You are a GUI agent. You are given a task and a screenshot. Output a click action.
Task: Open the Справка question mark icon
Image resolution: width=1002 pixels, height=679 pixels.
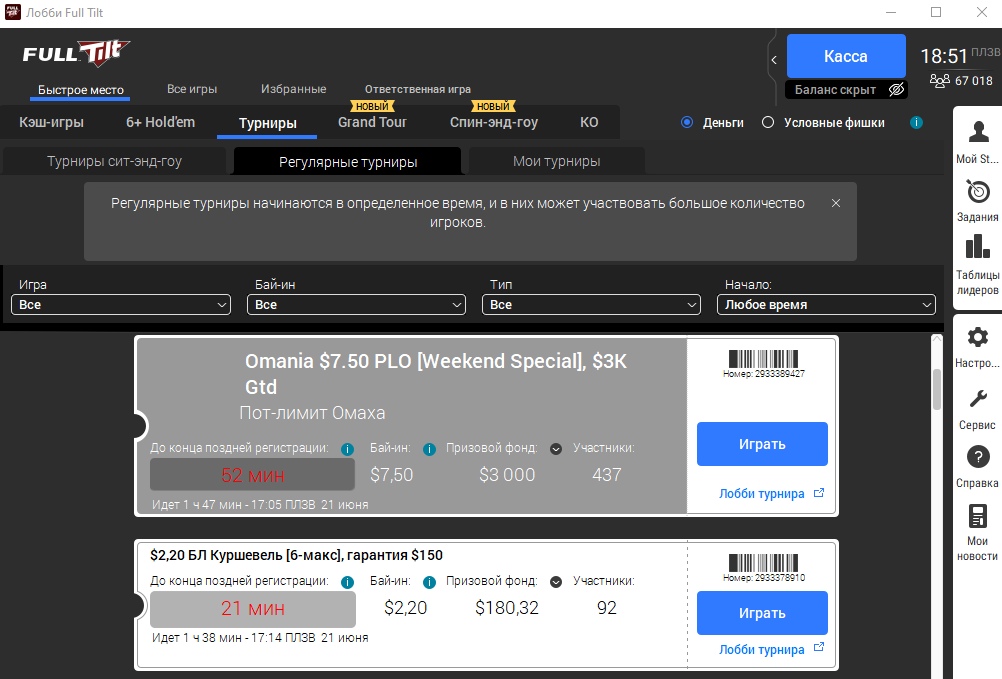coord(978,457)
